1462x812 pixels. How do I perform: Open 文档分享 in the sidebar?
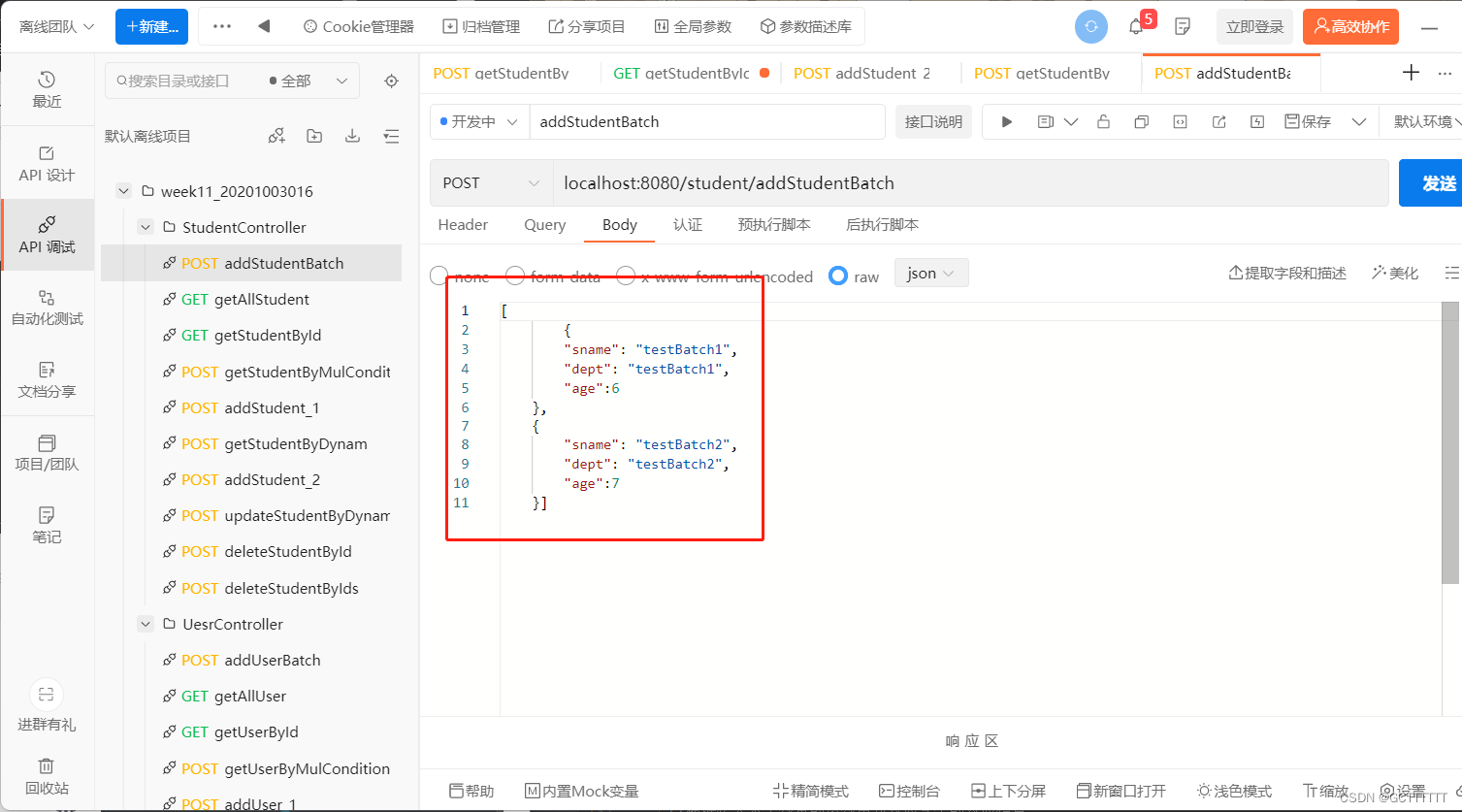[x=47, y=379]
